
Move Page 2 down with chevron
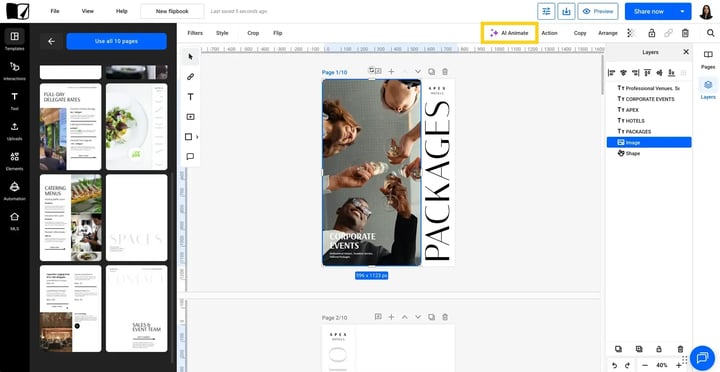[x=418, y=317]
